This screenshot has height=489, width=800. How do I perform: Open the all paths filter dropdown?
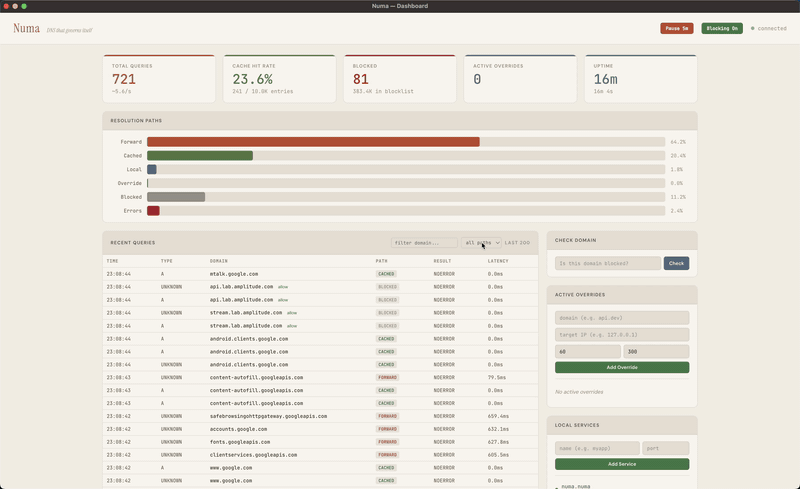click(x=482, y=243)
